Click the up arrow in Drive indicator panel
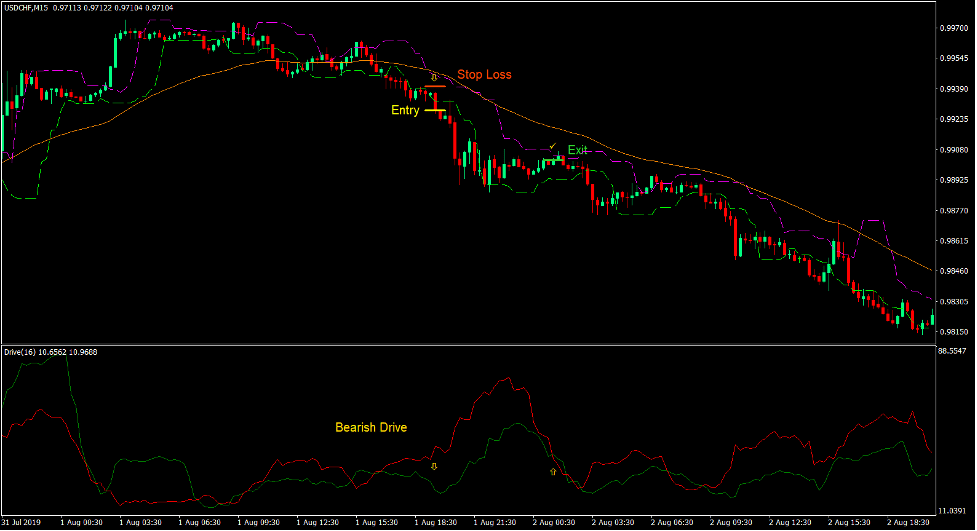The width and height of the screenshot is (977, 531). [553, 469]
